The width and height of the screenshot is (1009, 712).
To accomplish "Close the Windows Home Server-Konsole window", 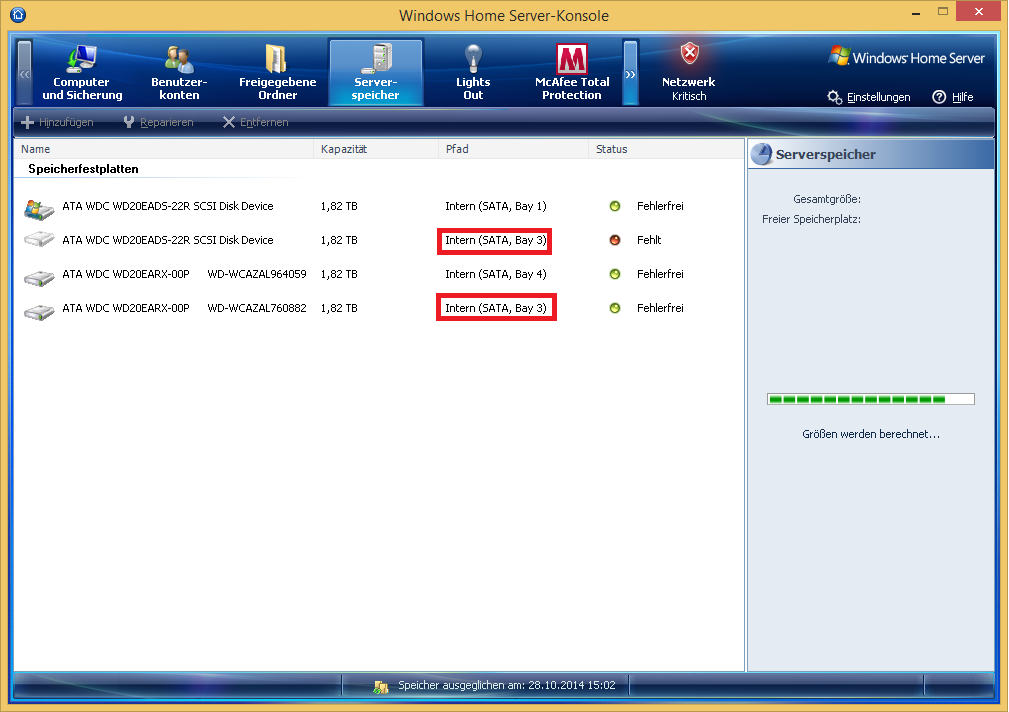I will (x=978, y=12).
